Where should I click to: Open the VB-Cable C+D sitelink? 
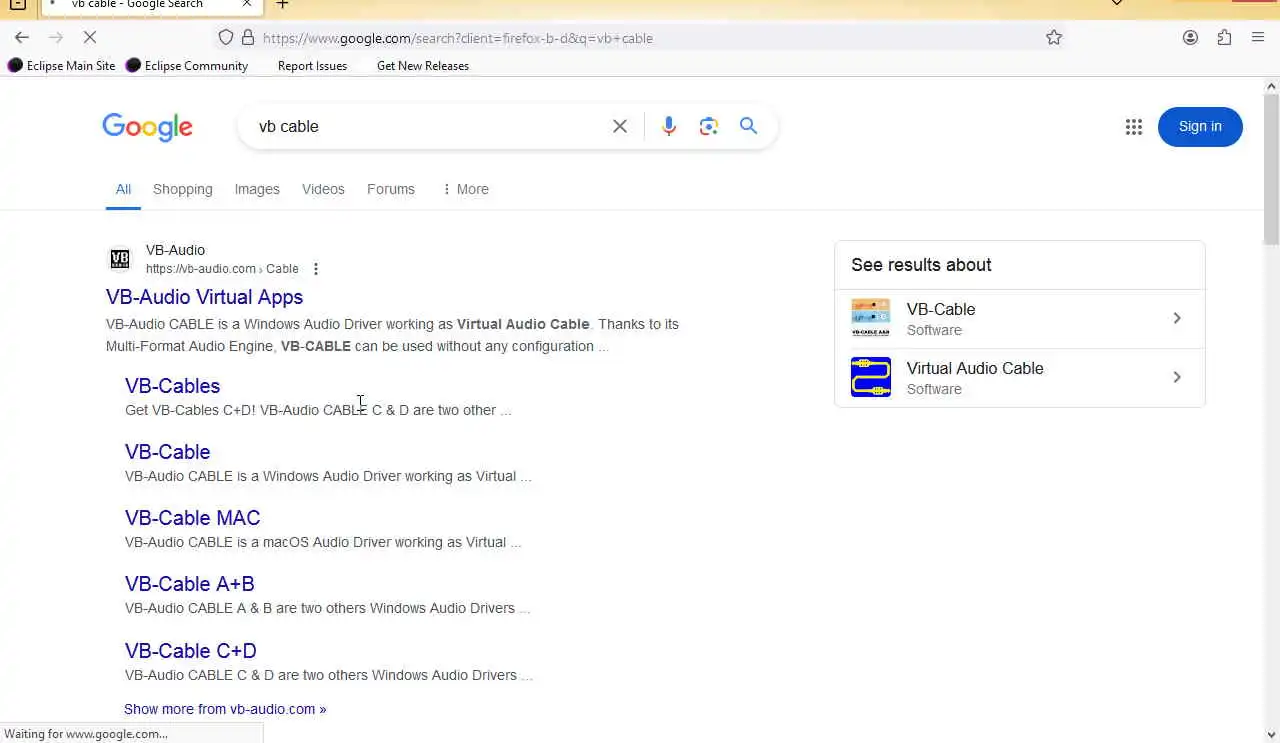(191, 651)
